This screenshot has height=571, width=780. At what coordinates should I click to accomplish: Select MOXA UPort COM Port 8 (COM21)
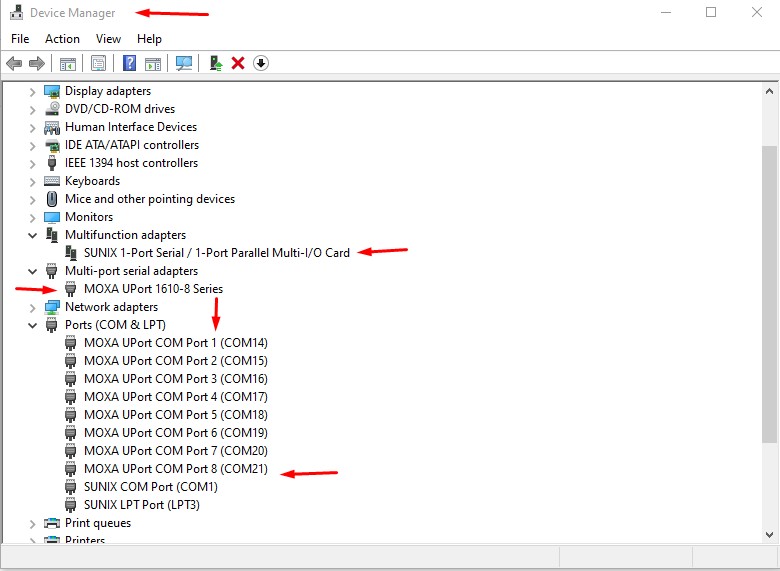click(176, 469)
